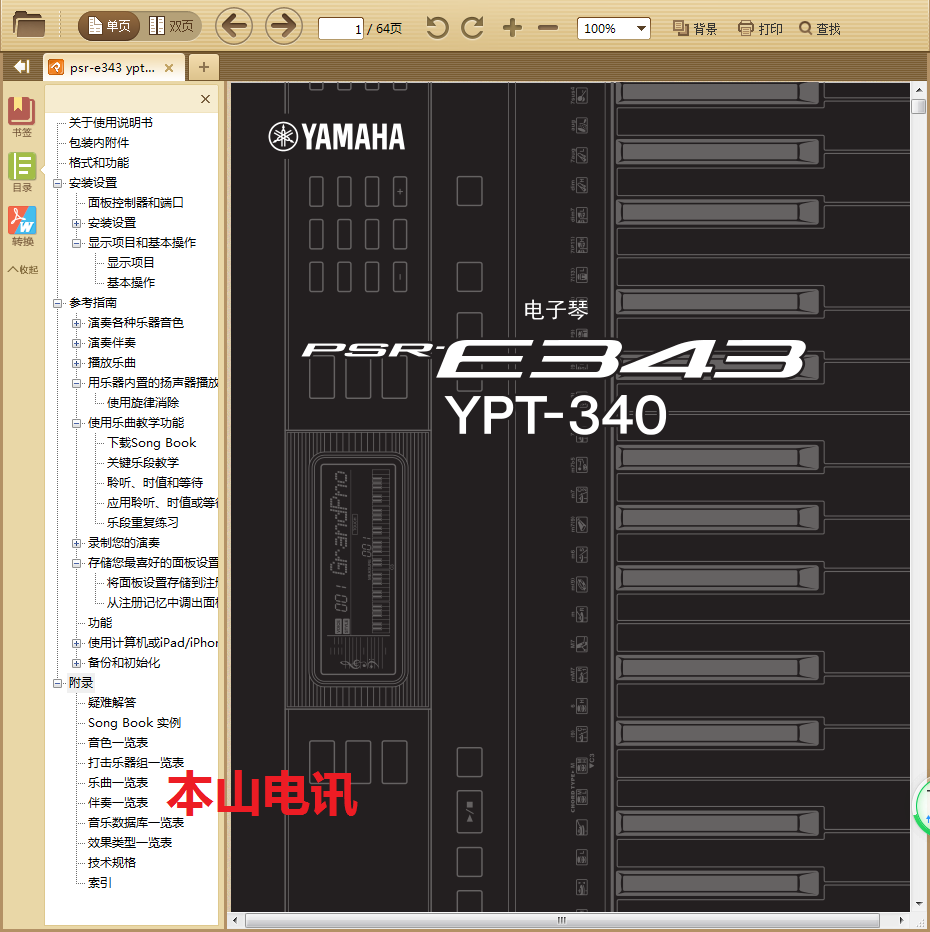This screenshot has height=932, width=930.
Task: Zoom out with the minus icon
Action: pos(548,28)
